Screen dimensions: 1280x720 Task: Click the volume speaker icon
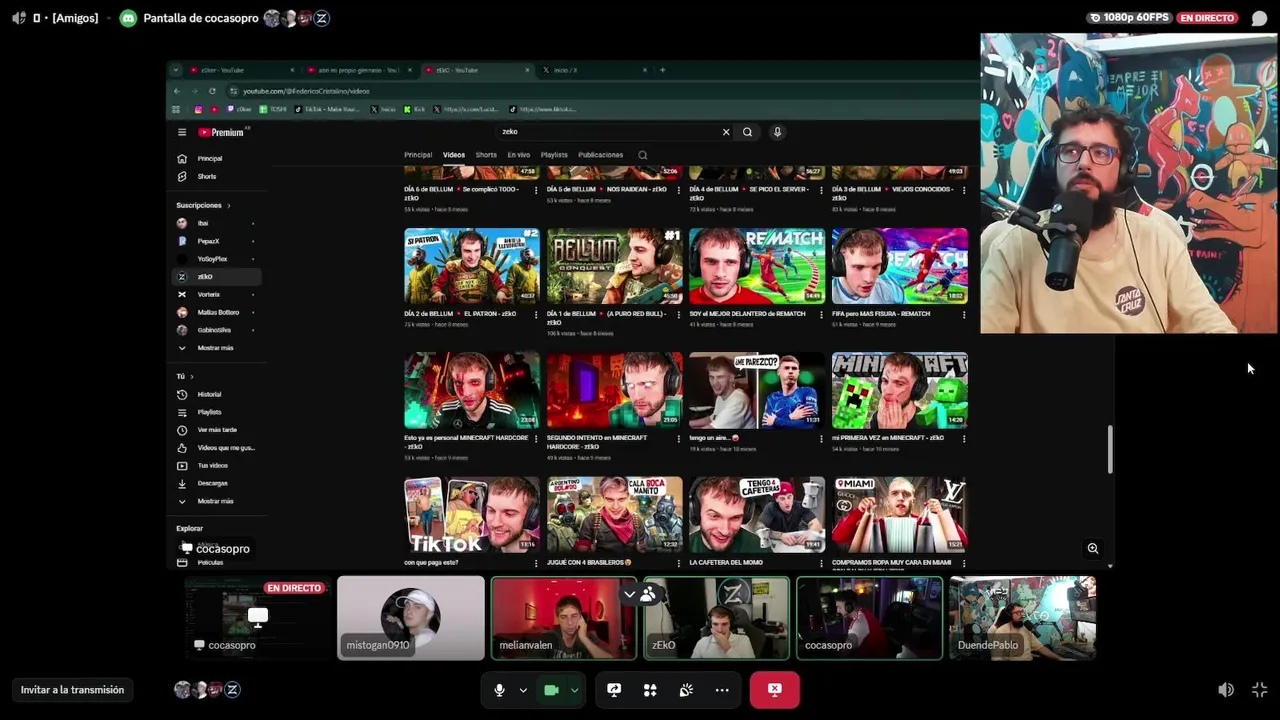pos(1226,690)
